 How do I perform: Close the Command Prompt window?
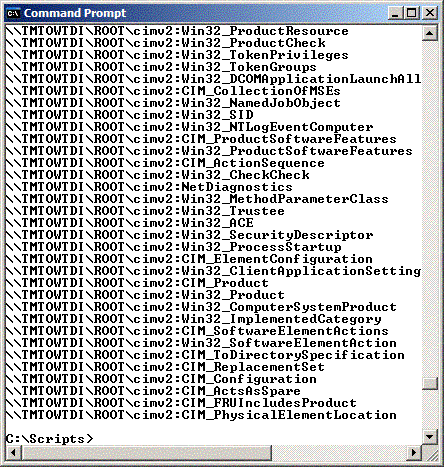click(430, 13)
